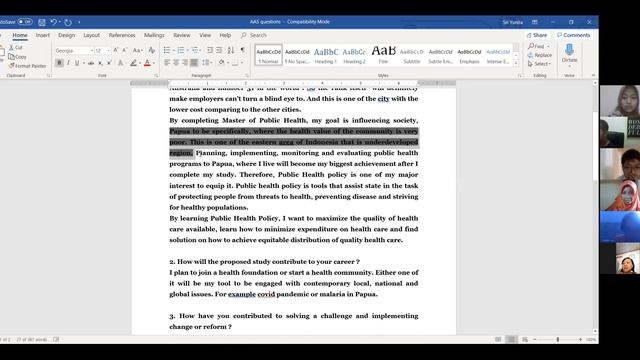This screenshot has width=640, height=360.
Task: Open the multilevel list menu
Action: click(196, 50)
